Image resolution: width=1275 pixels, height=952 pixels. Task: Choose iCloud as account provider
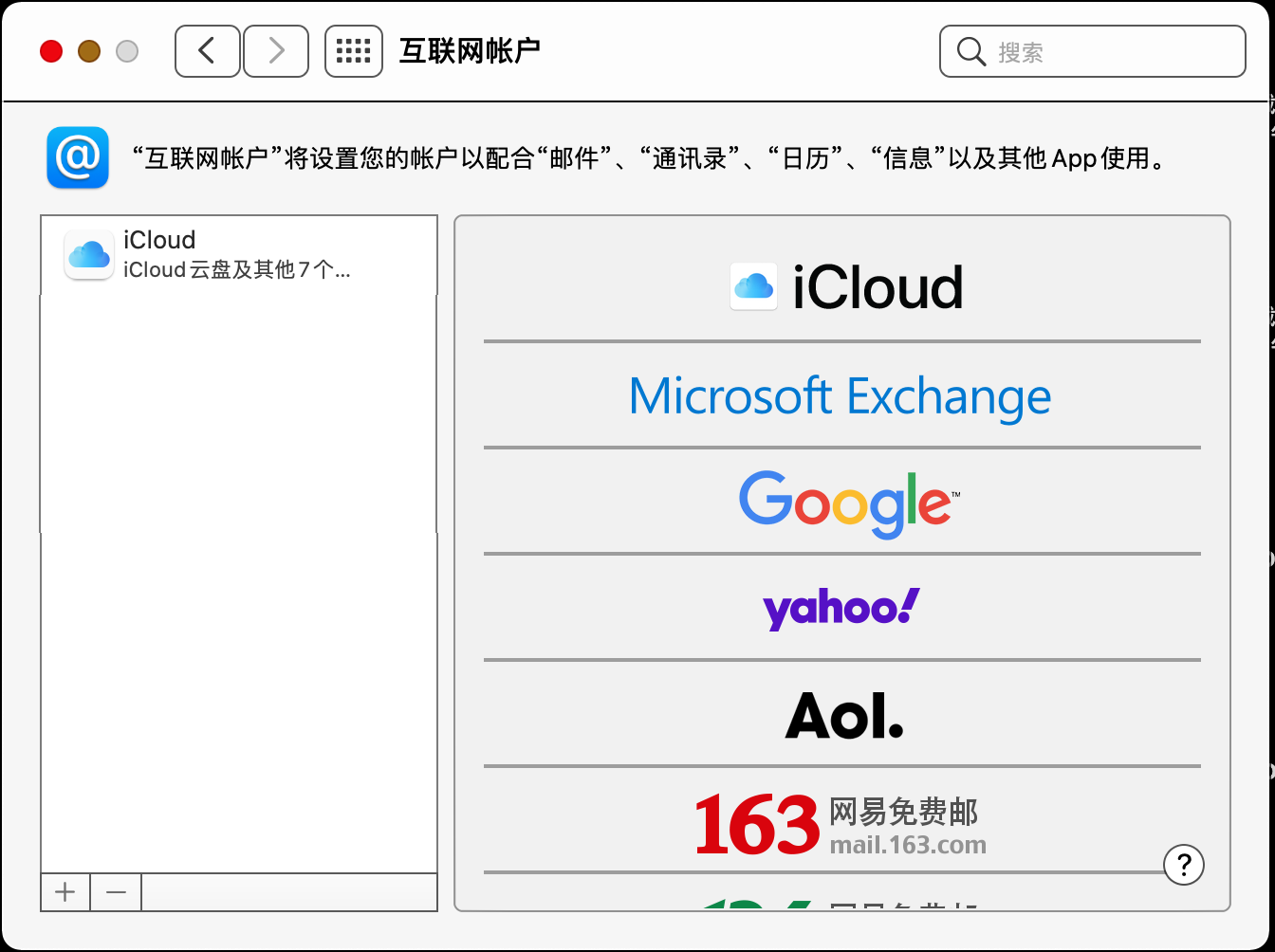(842, 287)
